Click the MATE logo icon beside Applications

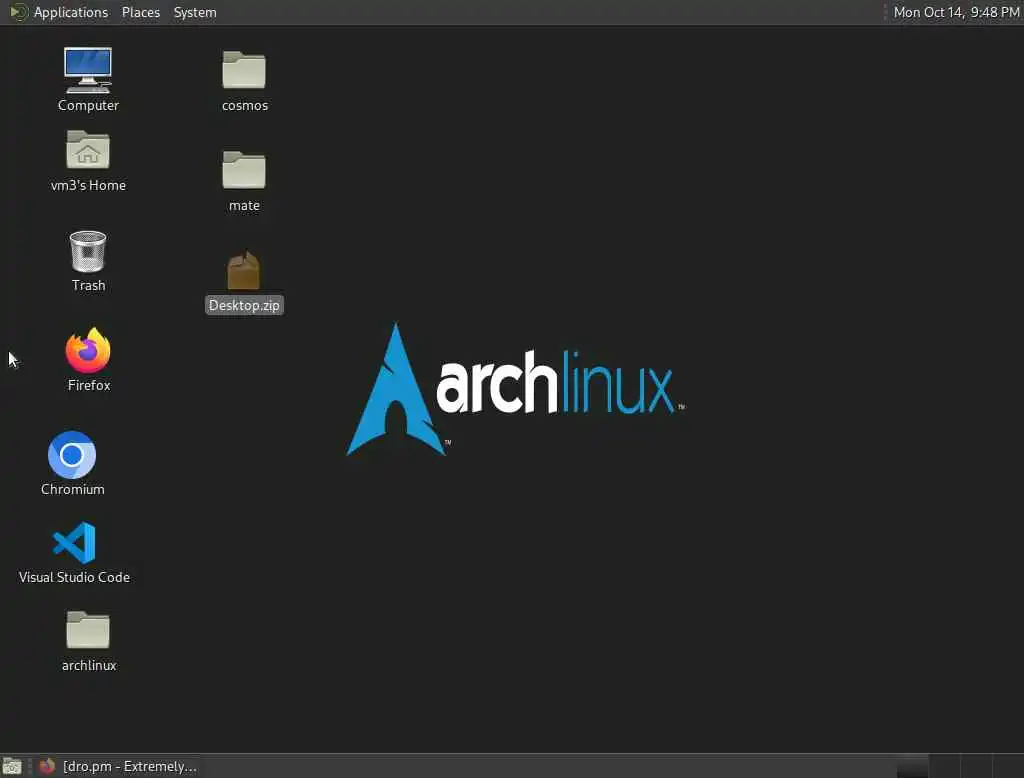tap(19, 12)
